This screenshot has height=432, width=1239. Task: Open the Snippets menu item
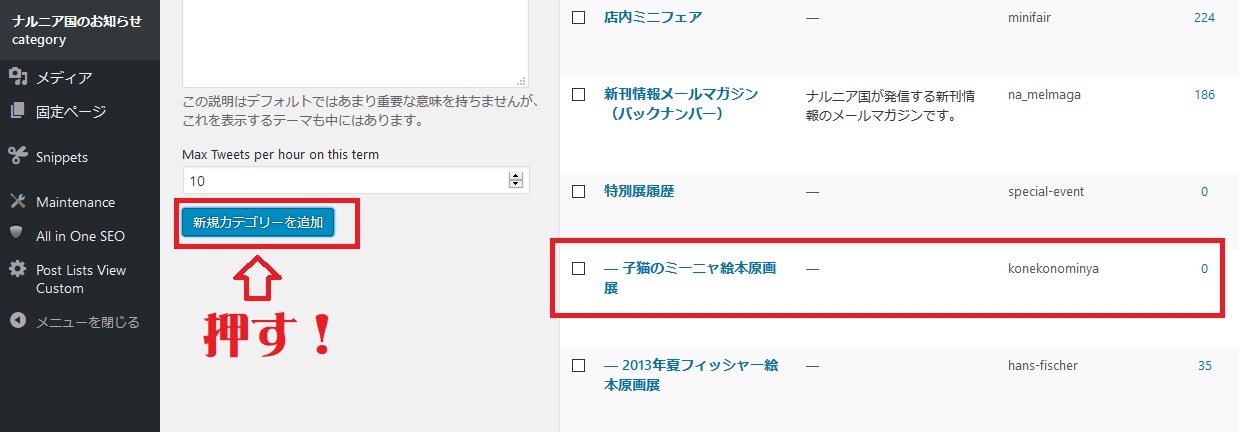[x=62, y=157]
